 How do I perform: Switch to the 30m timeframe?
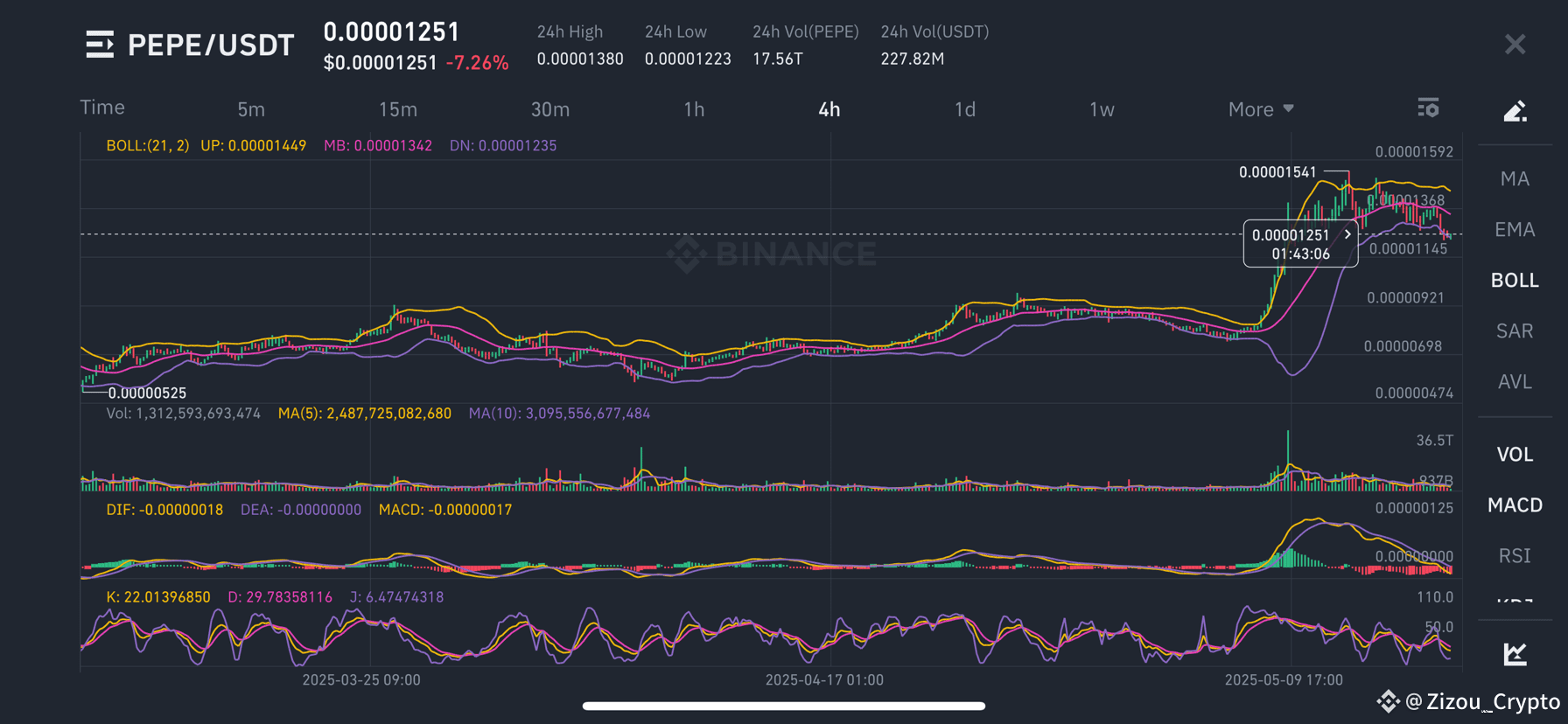click(x=550, y=109)
